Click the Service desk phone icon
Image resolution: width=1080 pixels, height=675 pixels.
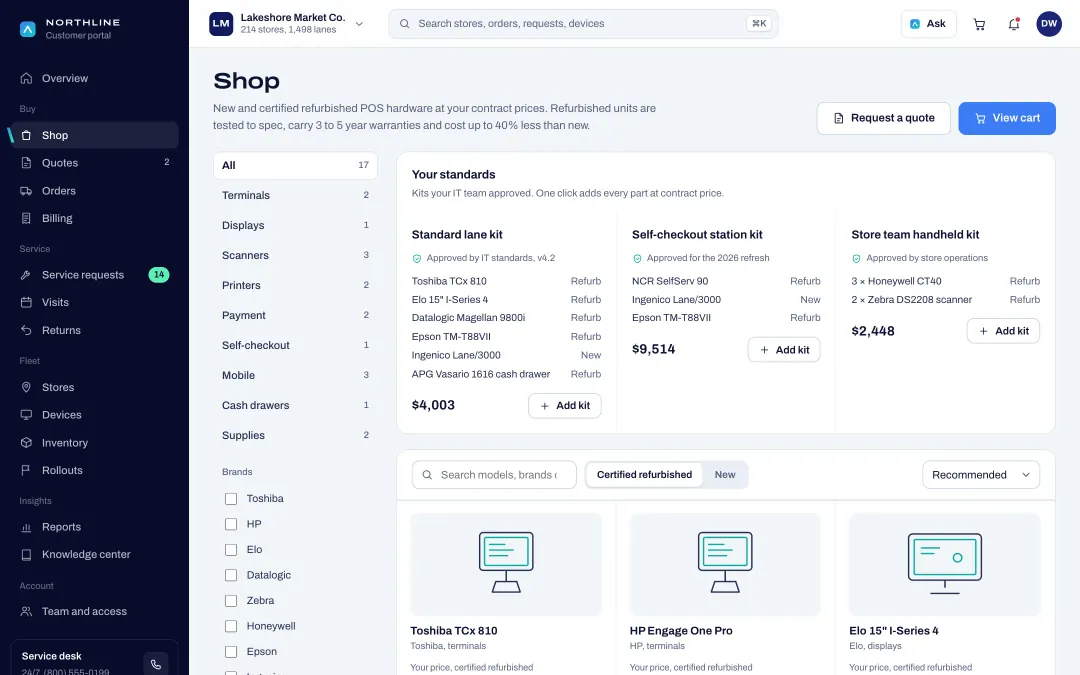(156, 664)
